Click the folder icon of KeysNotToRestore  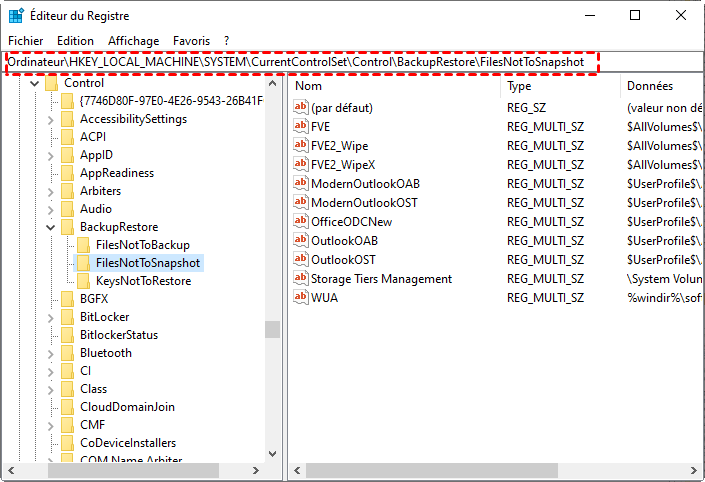[83, 281]
